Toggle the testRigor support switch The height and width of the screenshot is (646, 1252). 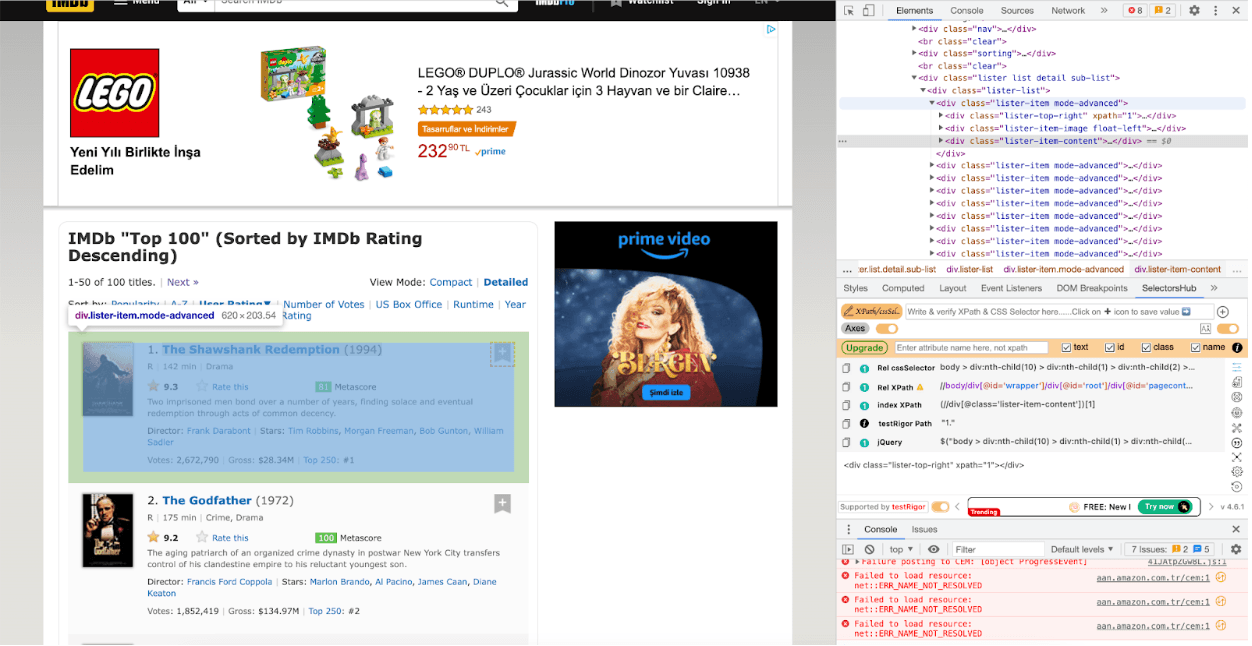[940, 507]
